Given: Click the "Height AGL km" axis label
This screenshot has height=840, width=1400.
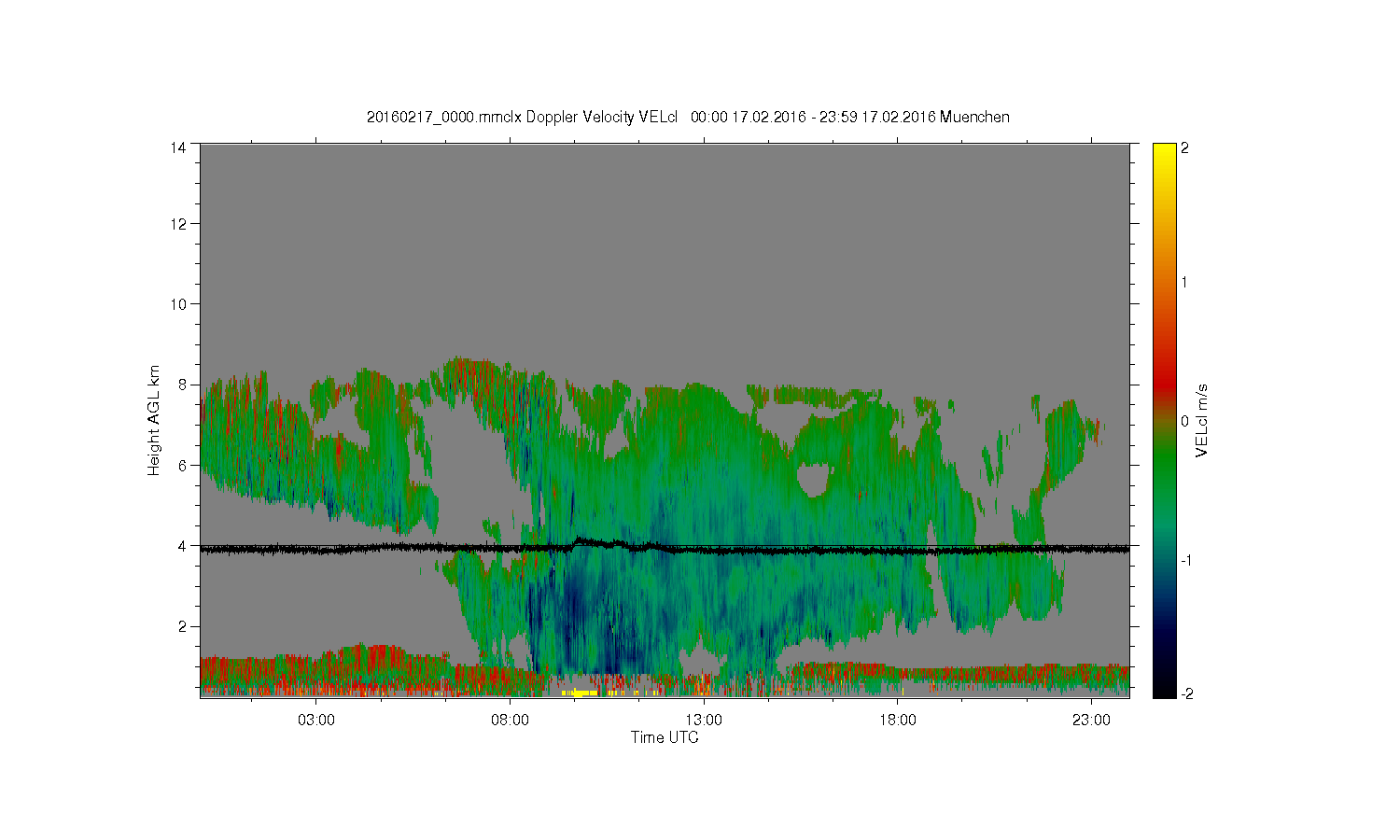Looking at the screenshot, I should (154, 420).
